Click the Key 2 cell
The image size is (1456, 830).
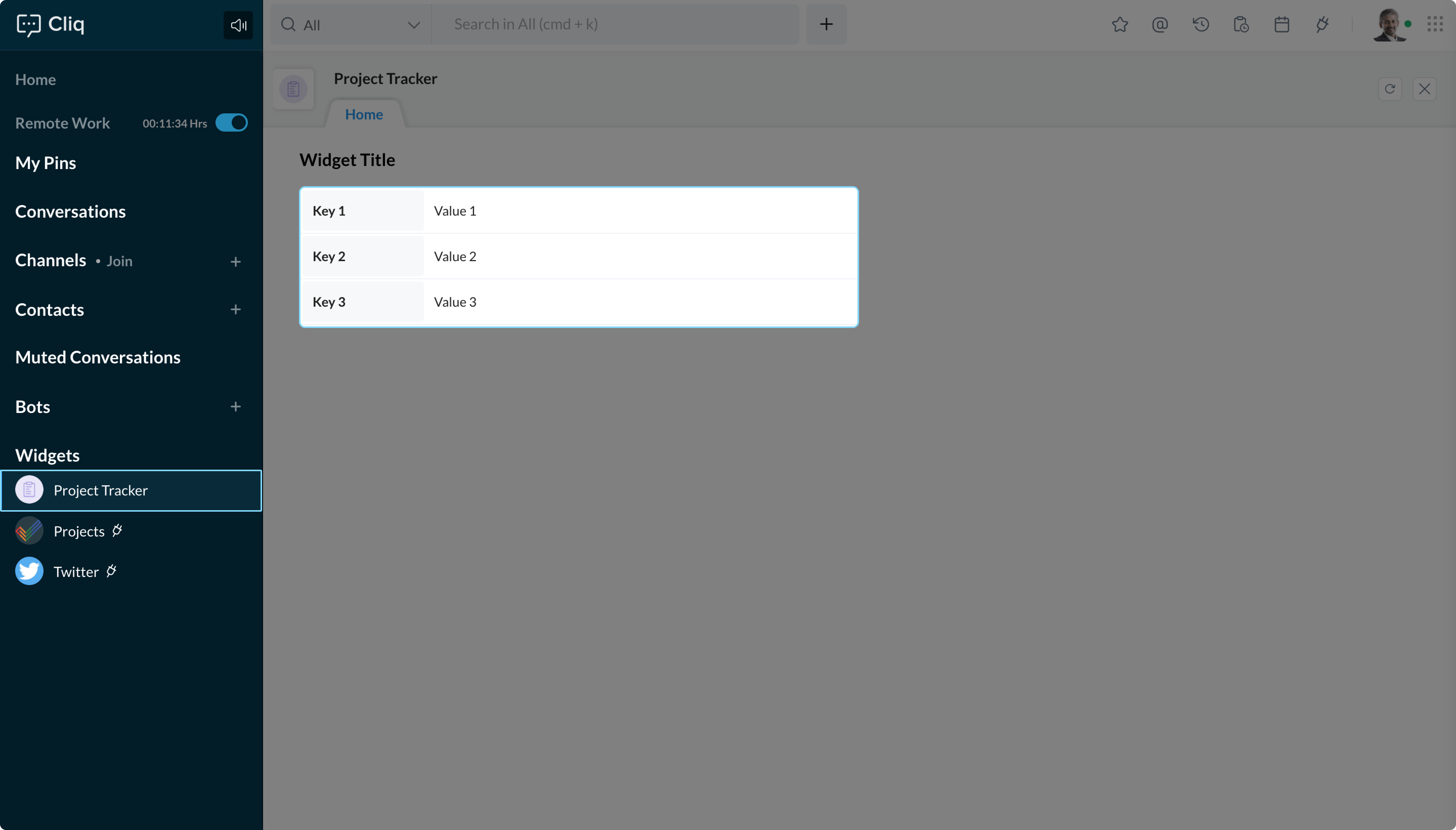(363, 257)
